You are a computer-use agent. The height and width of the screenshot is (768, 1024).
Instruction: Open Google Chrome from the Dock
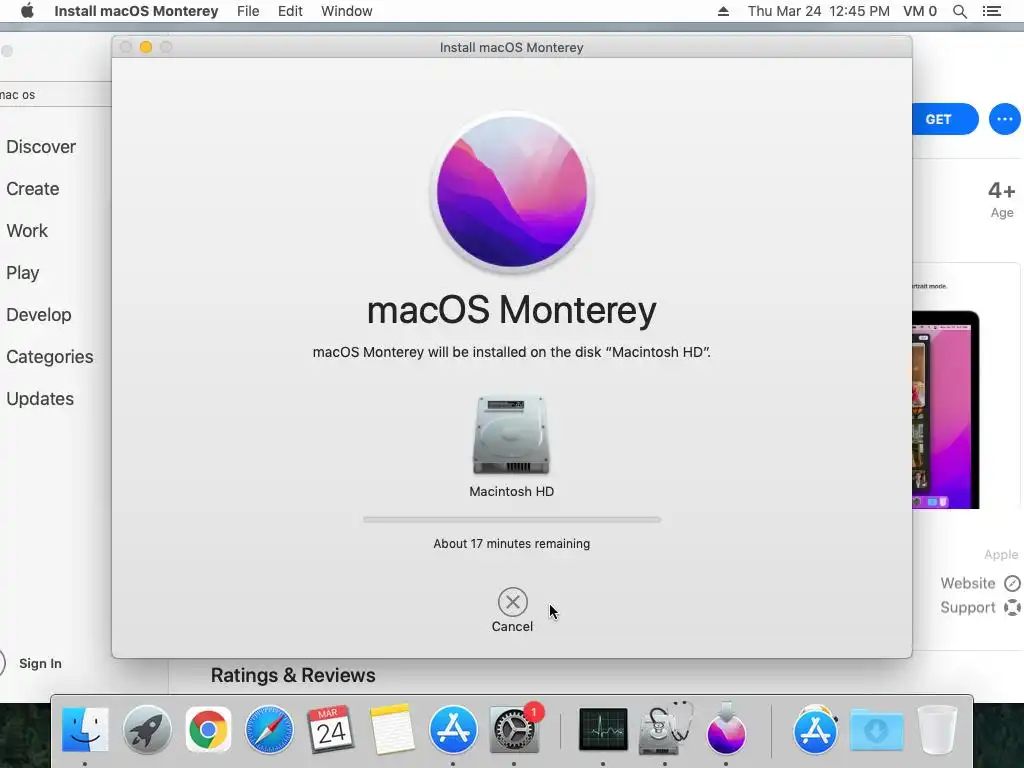tap(208, 729)
